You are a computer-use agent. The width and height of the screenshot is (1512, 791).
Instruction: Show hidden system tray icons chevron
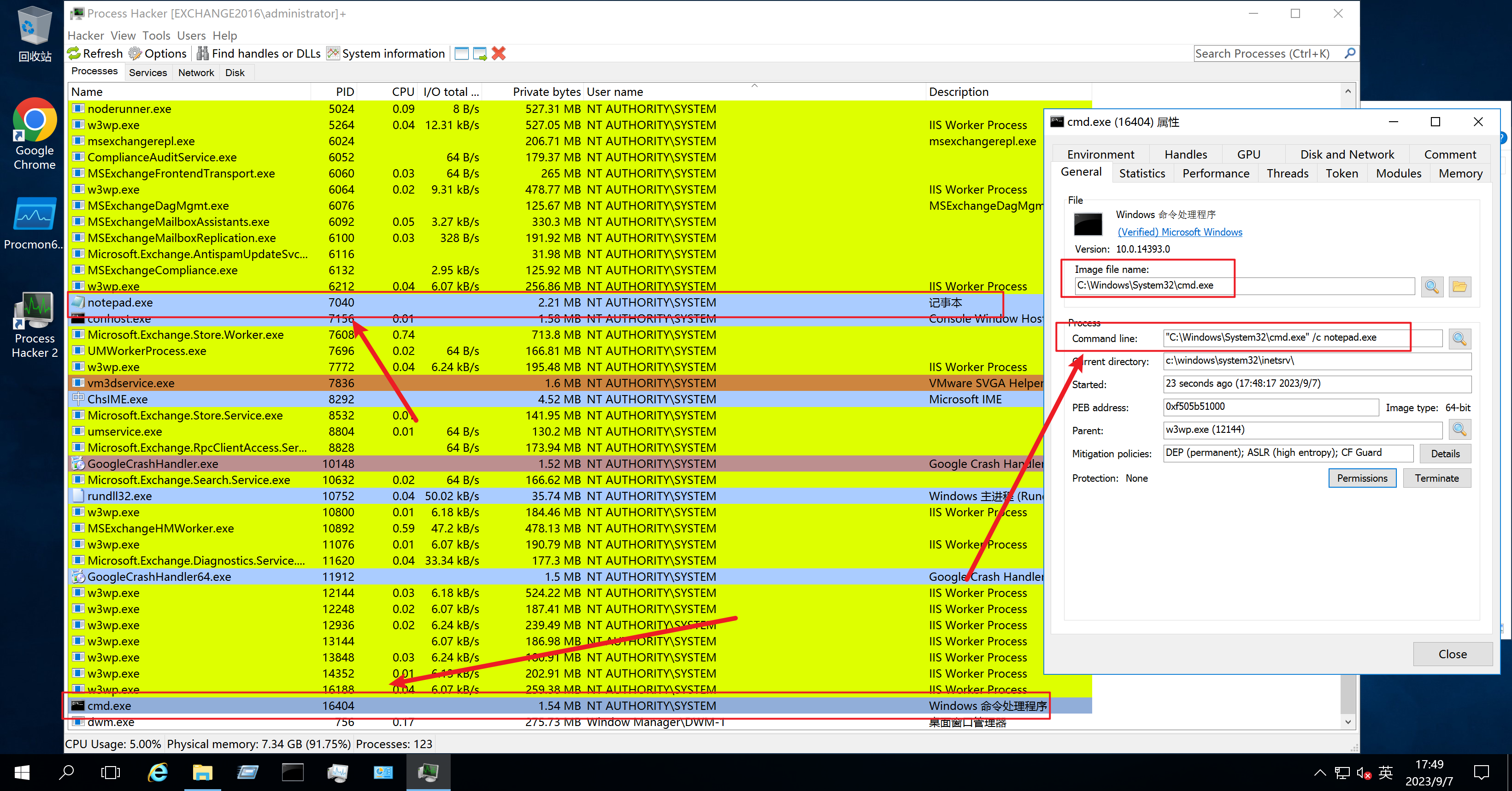[x=1320, y=772]
